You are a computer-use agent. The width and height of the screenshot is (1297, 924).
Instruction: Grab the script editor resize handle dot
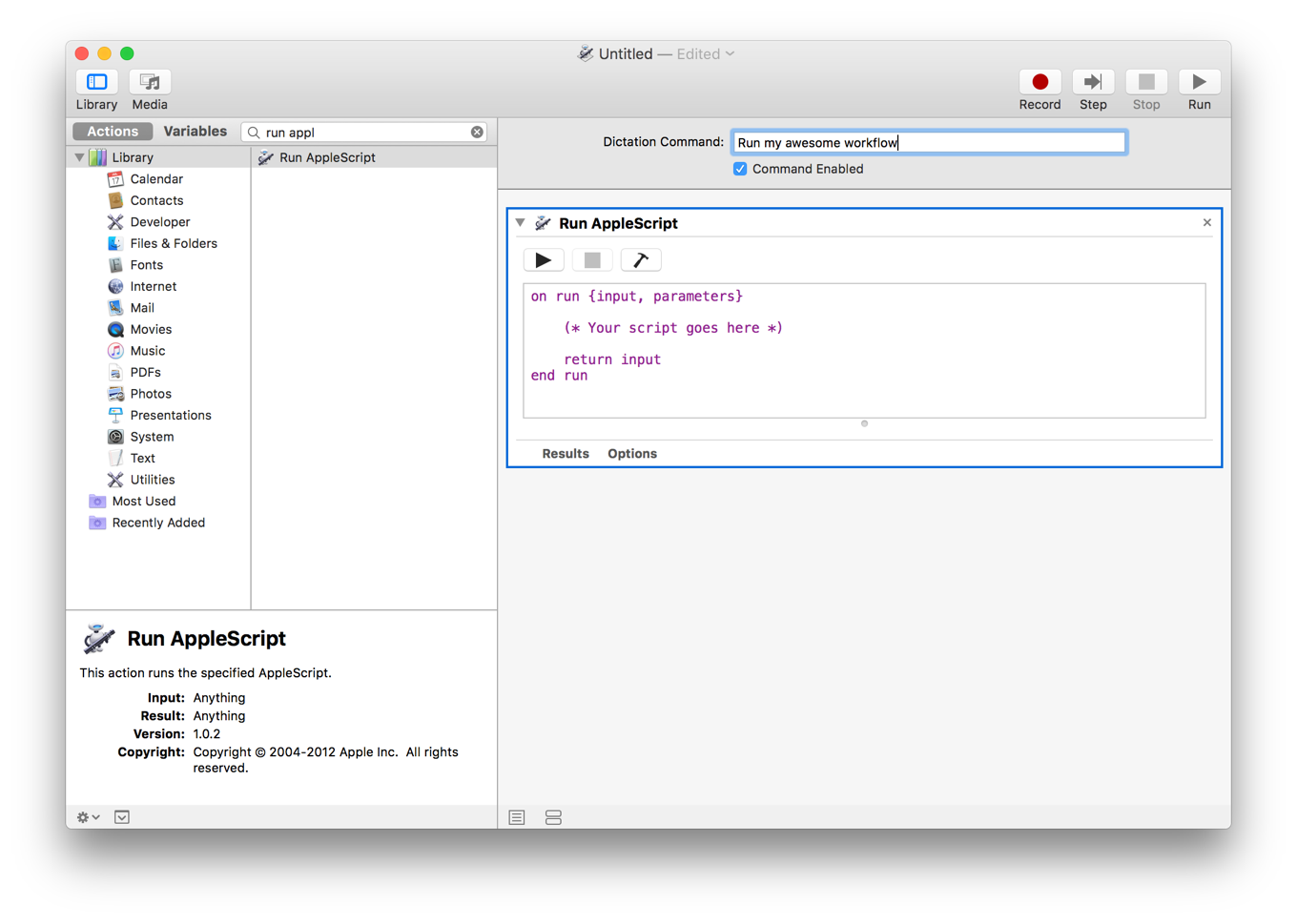coord(864,423)
